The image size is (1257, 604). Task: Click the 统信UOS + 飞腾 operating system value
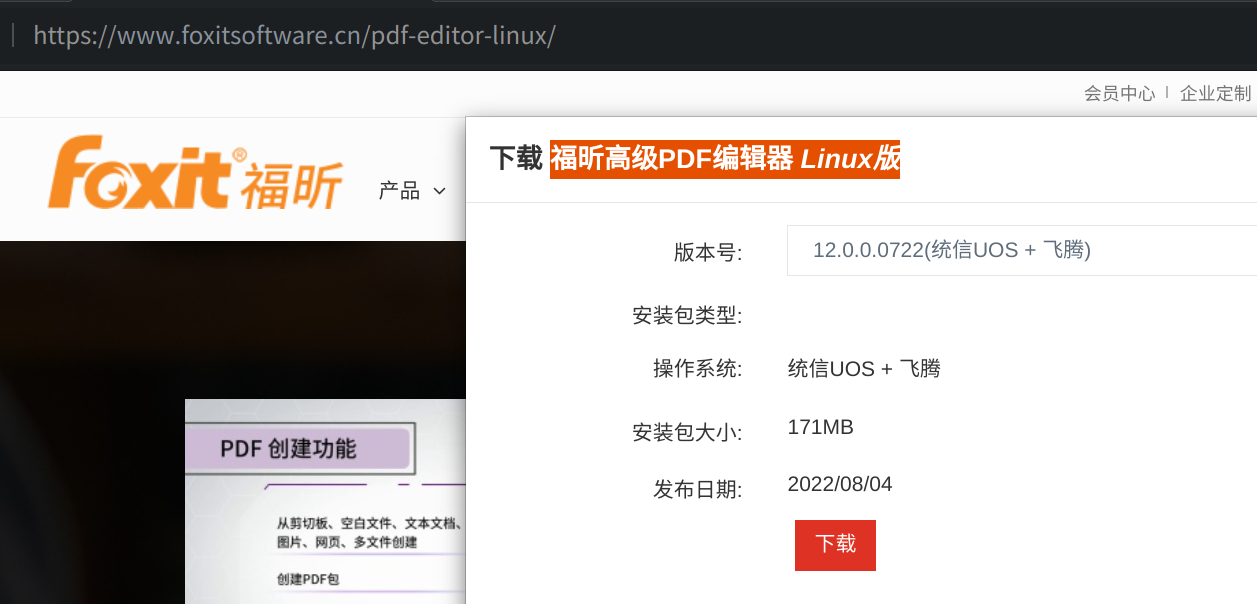864,368
